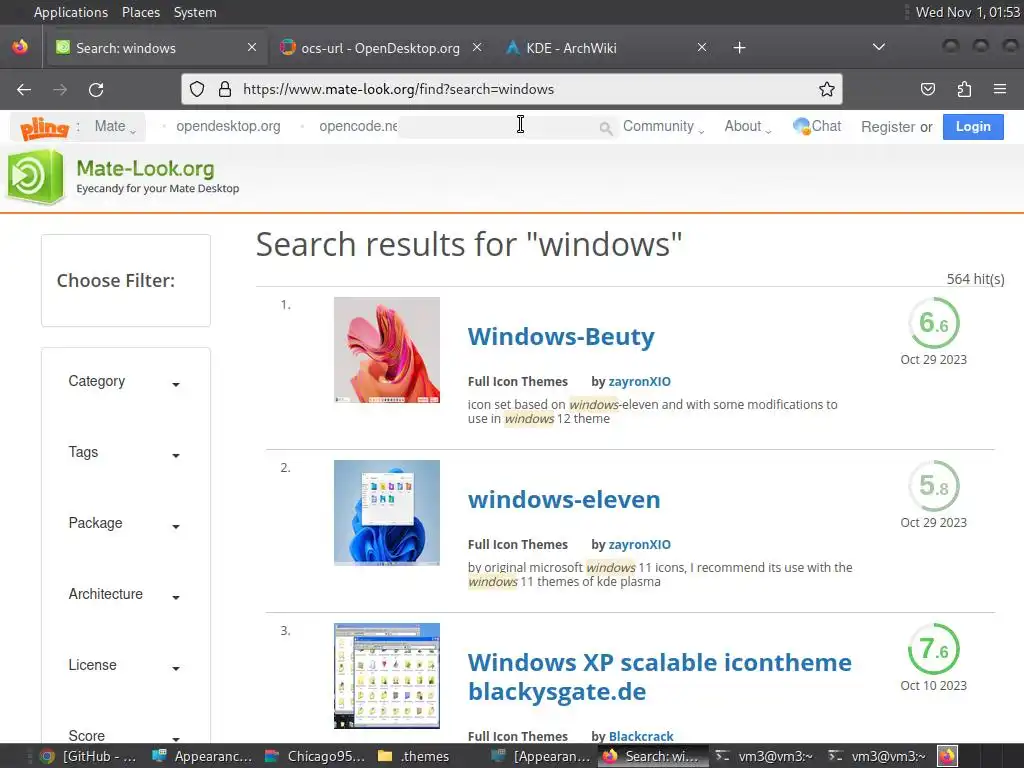The width and height of the screenshot is (1024, 768).
Task: Expand the Score filter
Action: [124, 736]
